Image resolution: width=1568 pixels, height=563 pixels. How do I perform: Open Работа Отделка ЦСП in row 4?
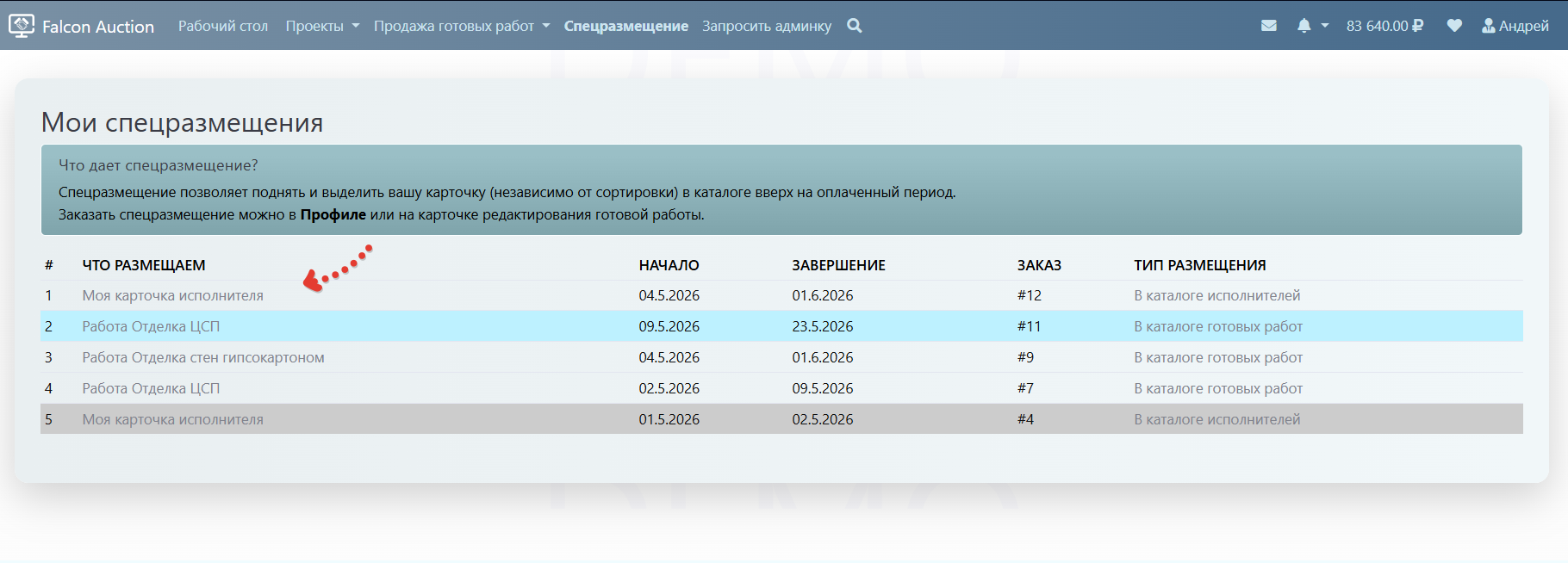pyautogui.click(x=151, y=388)
